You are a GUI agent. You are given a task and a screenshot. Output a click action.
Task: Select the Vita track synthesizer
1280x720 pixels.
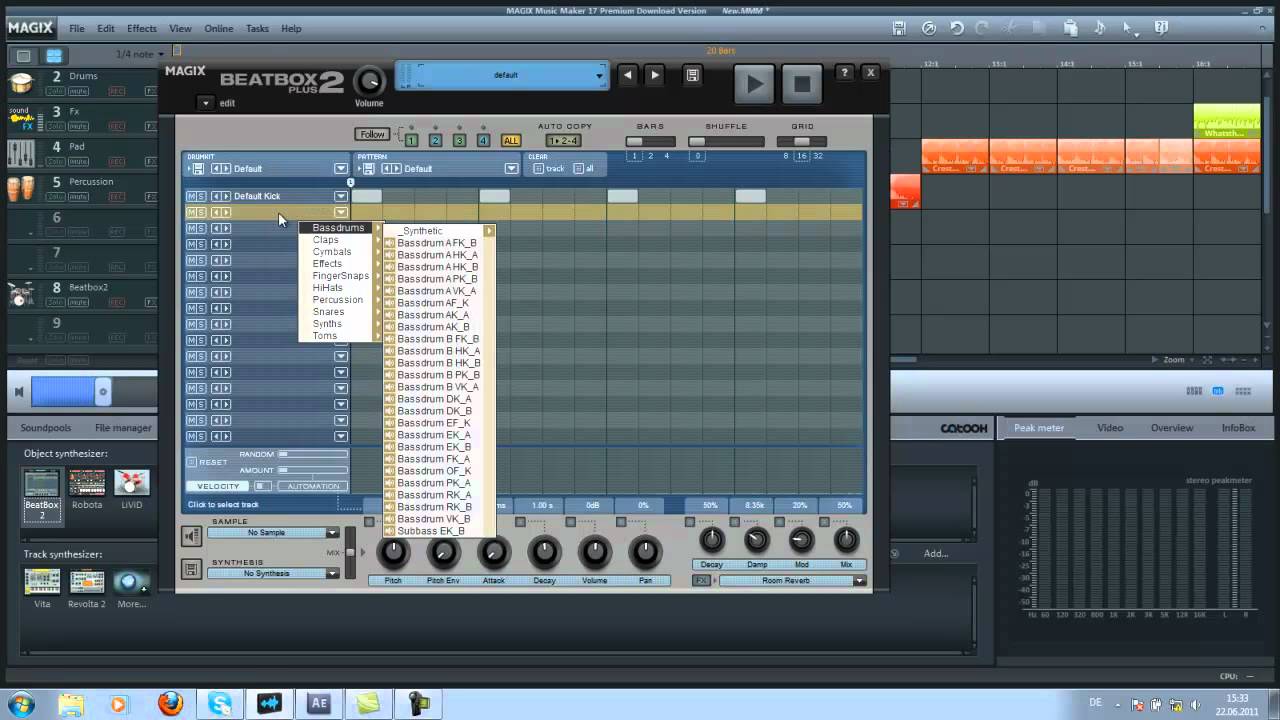[x=42, y=589]
